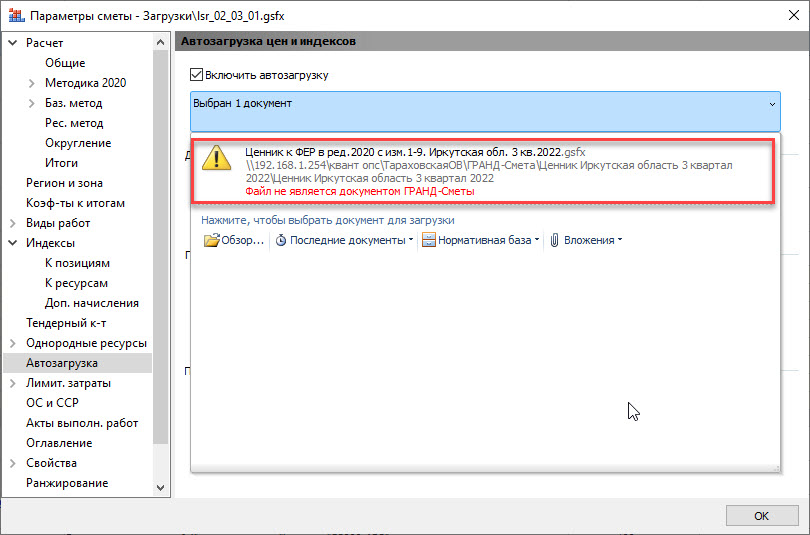Image resolution: width=810 pixels, height=535 pixels.
Task: Open ОС и ССР section
Action: tap(52, 403)
